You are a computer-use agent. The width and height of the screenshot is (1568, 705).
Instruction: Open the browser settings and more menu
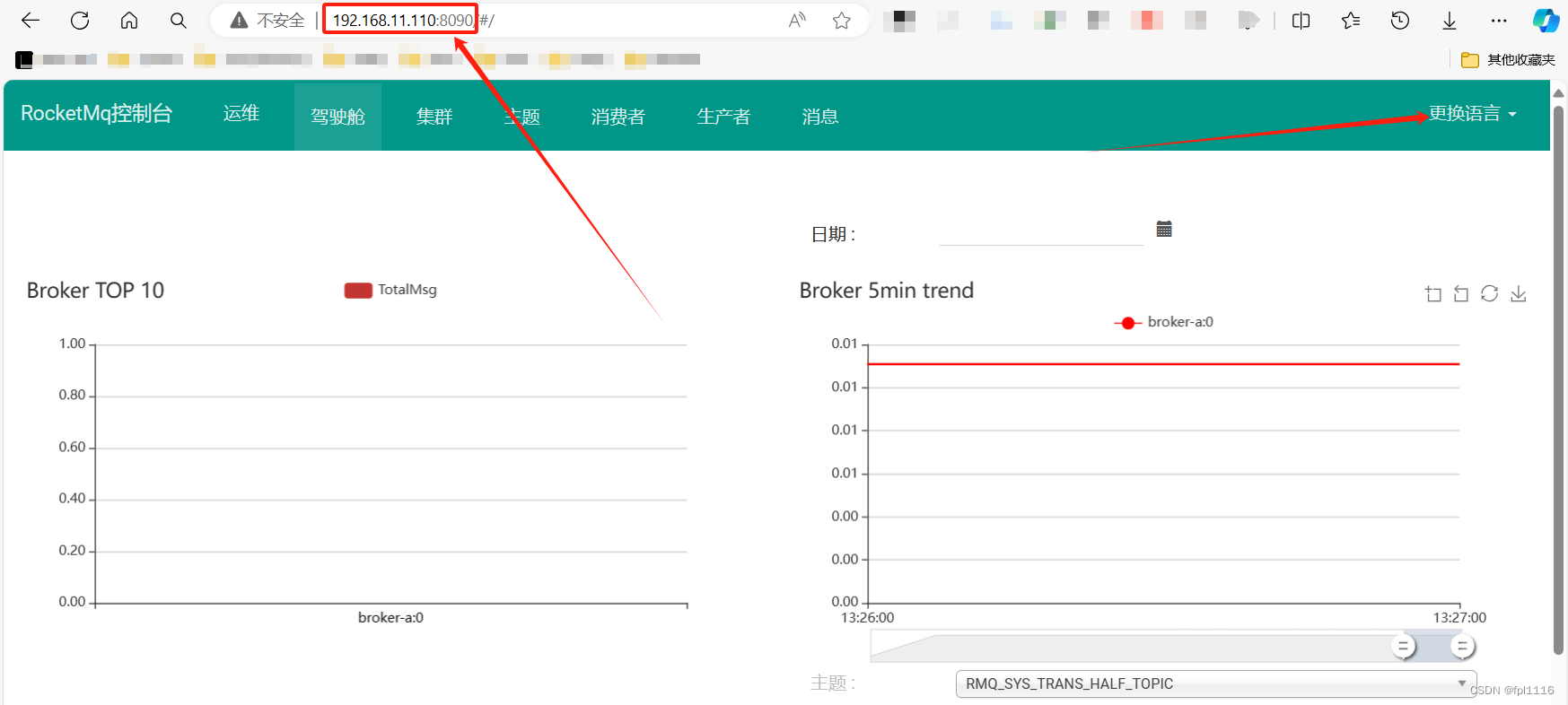1499,21
